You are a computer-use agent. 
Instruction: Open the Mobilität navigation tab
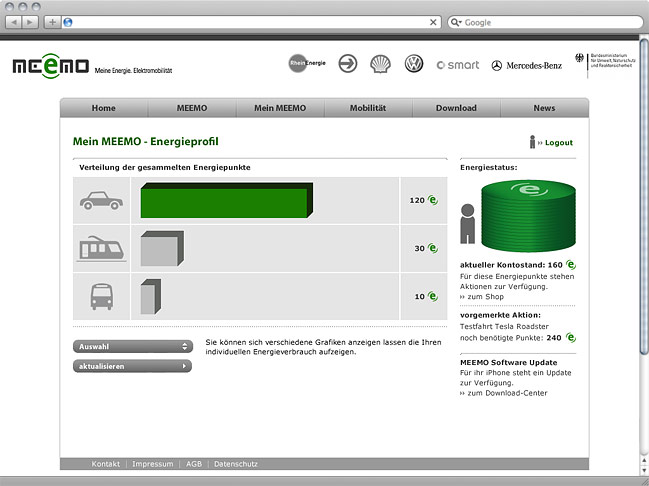367,108
